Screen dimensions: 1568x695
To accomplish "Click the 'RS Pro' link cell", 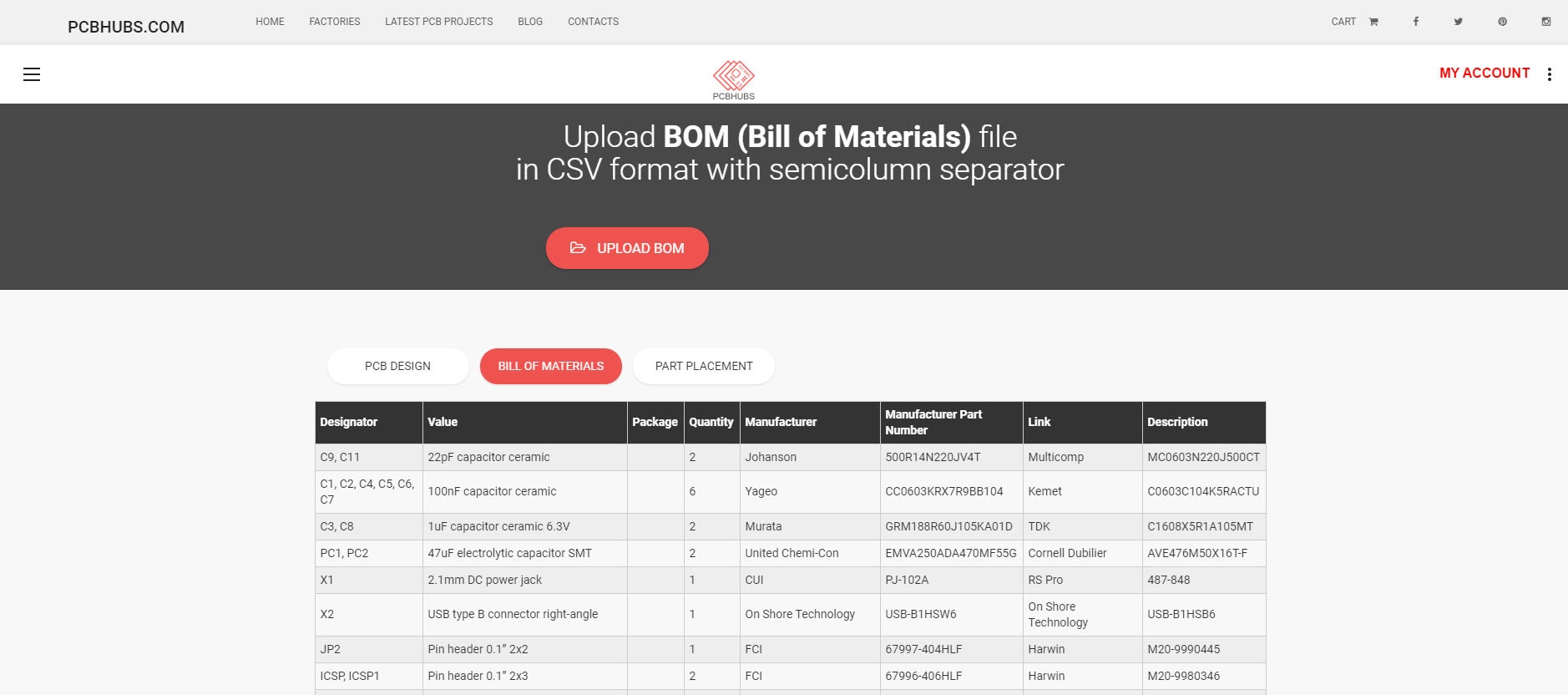I will click(1083, 580).
